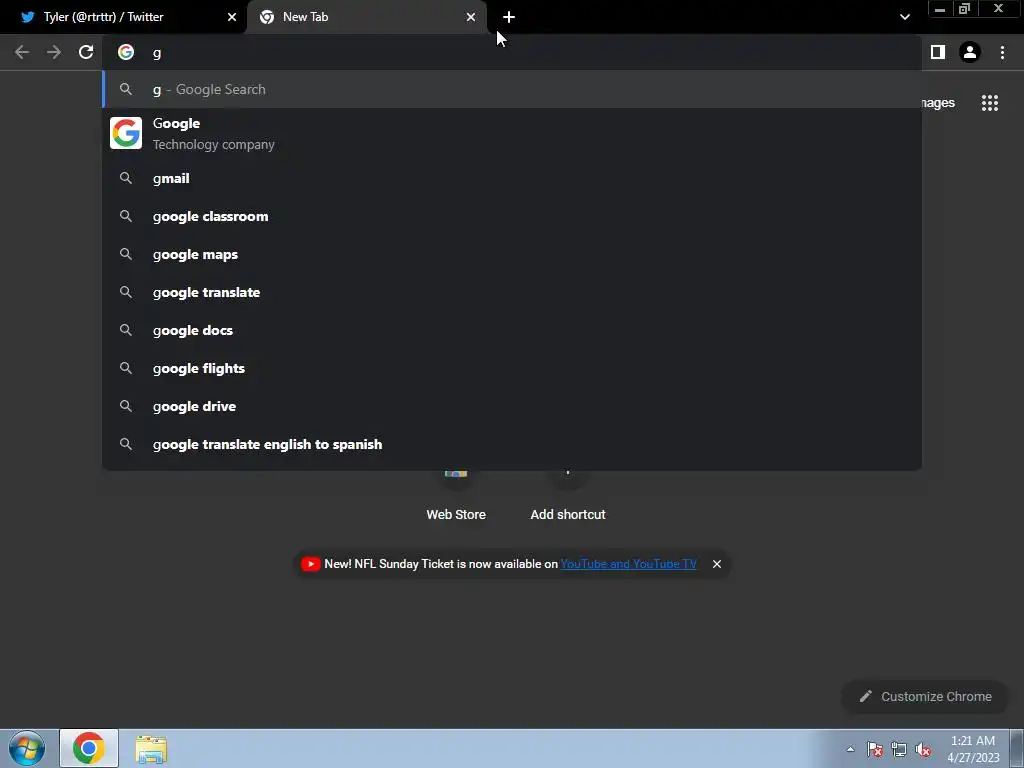The width and height of the screenshot is (1024, 768).
Task: Open Google apps grid
Action: [989, 103]
